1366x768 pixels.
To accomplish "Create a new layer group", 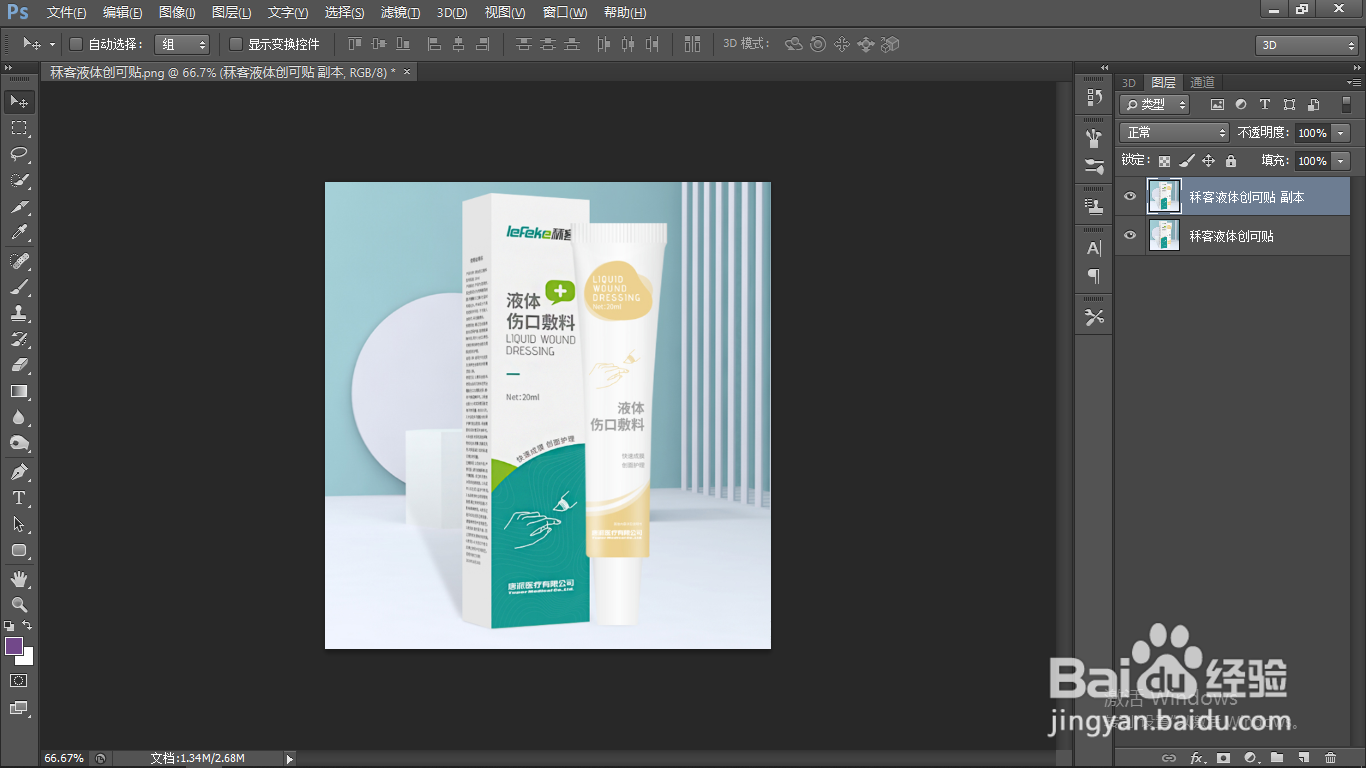I will (1277, 758).
